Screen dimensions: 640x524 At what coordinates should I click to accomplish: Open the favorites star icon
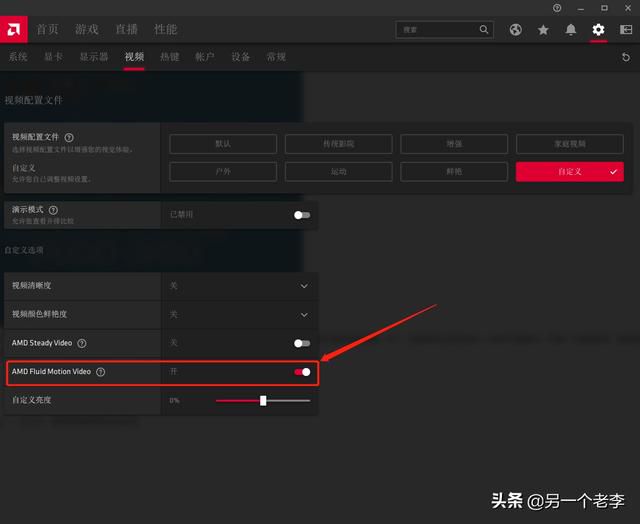coord(543,29)
